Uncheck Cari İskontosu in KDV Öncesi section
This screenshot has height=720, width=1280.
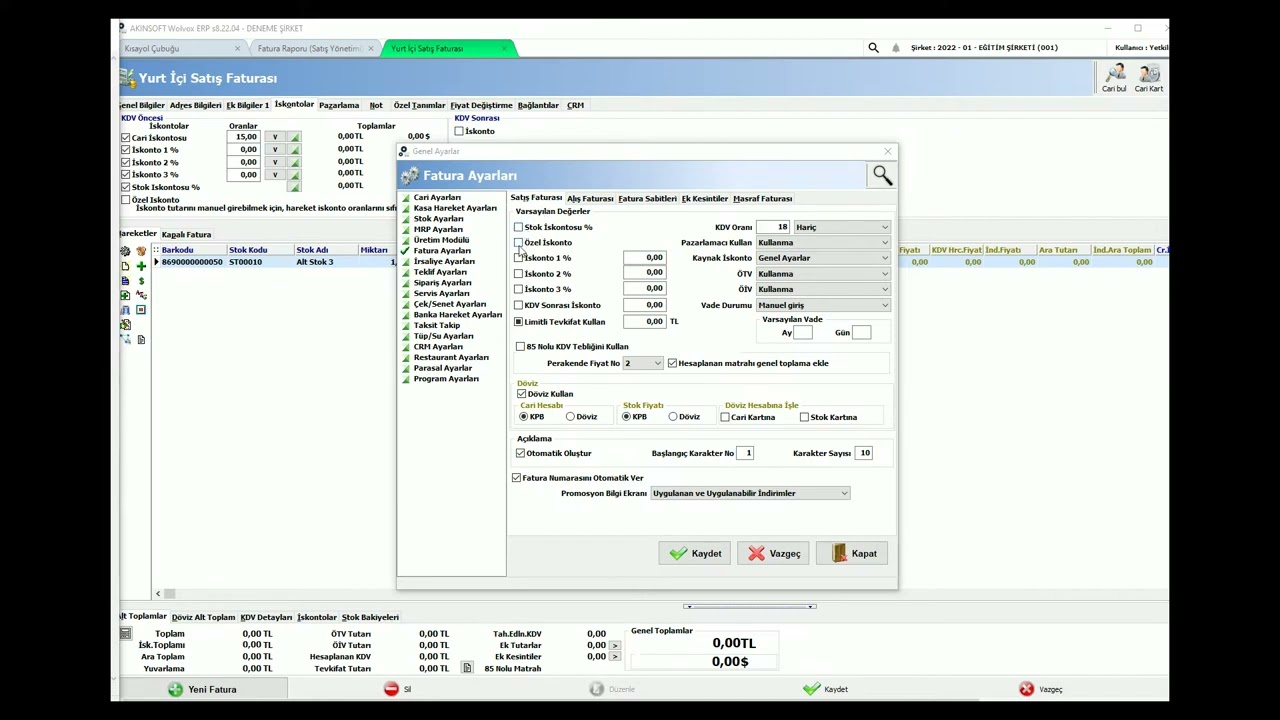pyautogui.click(x=126, y=137)
